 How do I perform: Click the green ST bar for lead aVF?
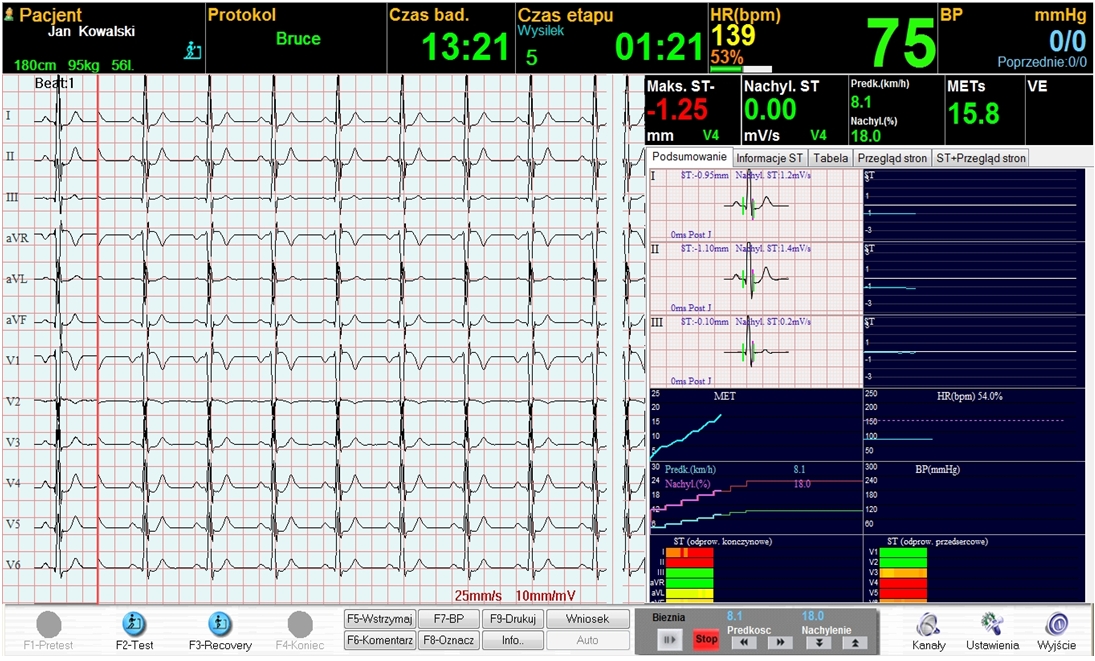(x=690, y=601)
